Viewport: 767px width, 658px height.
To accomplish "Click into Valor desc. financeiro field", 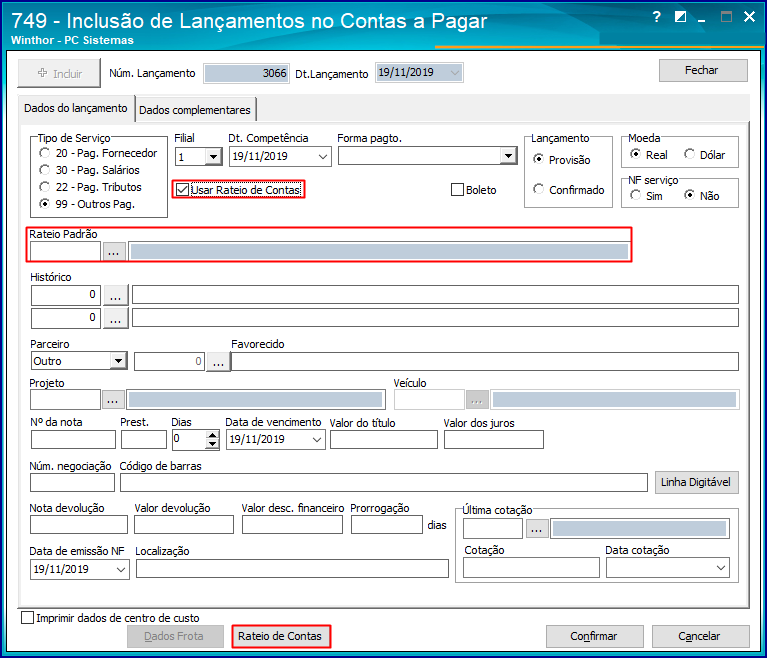I will 293,524.
